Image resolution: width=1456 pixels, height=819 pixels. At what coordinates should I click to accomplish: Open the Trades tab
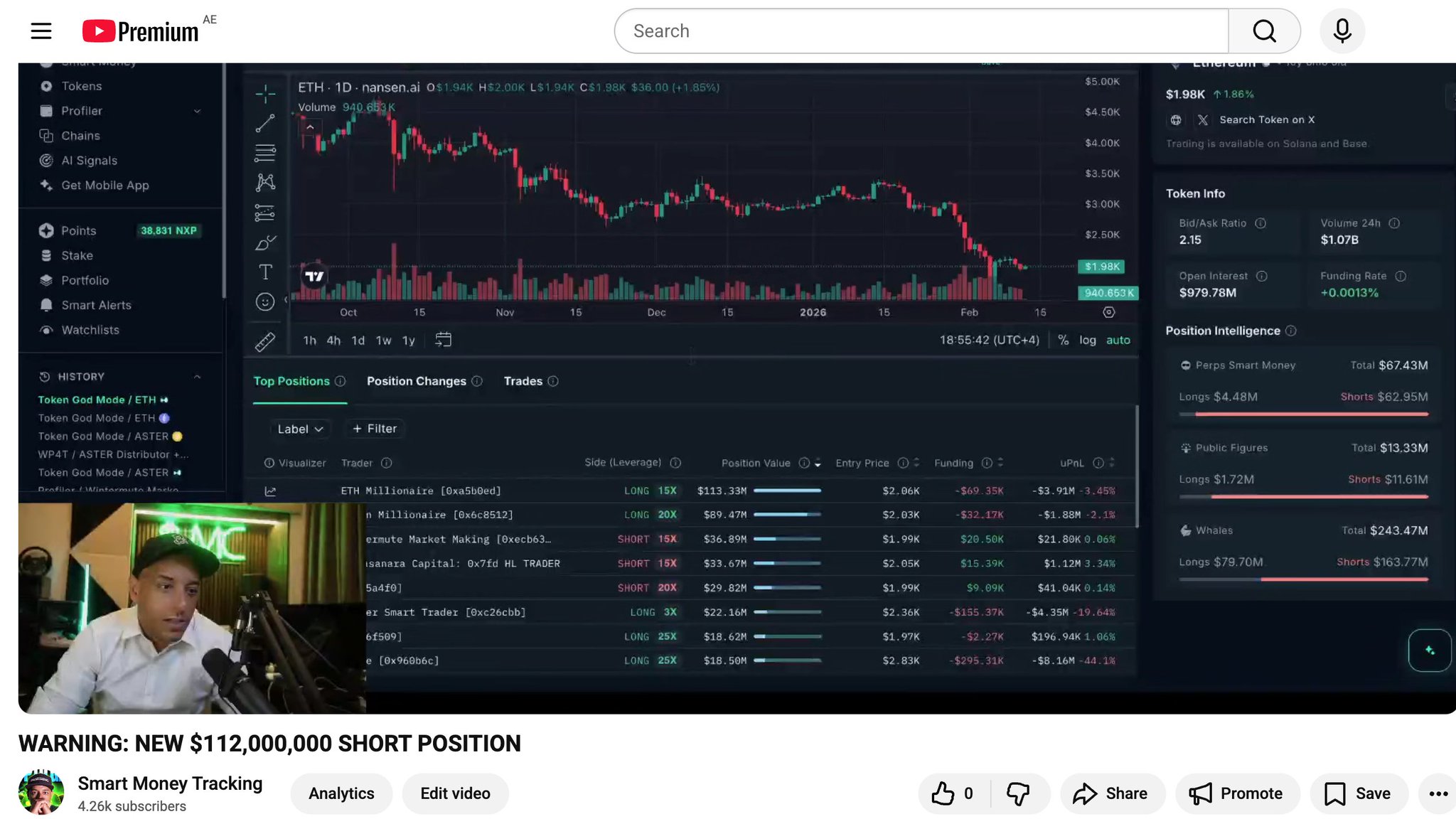click(523, 382)
